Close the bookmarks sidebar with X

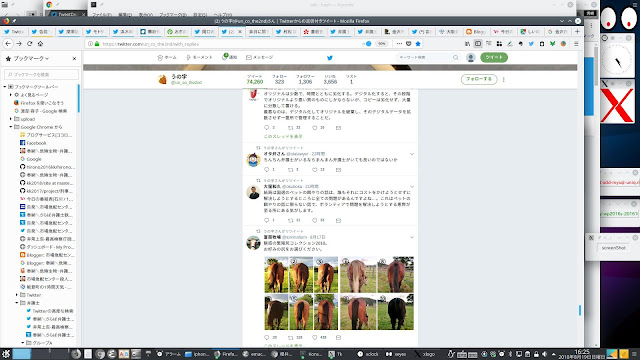coord(74,59)
